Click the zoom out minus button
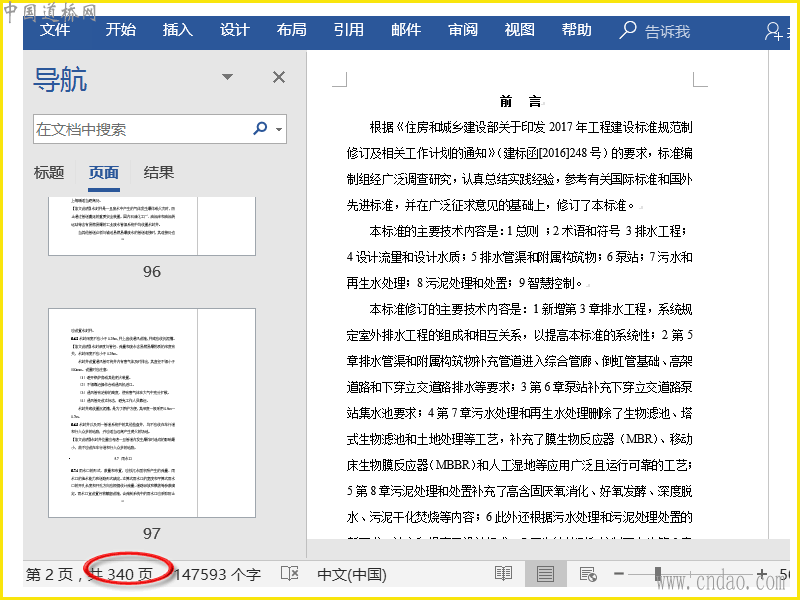Screen dimensions: 800x600 [619, 574]
